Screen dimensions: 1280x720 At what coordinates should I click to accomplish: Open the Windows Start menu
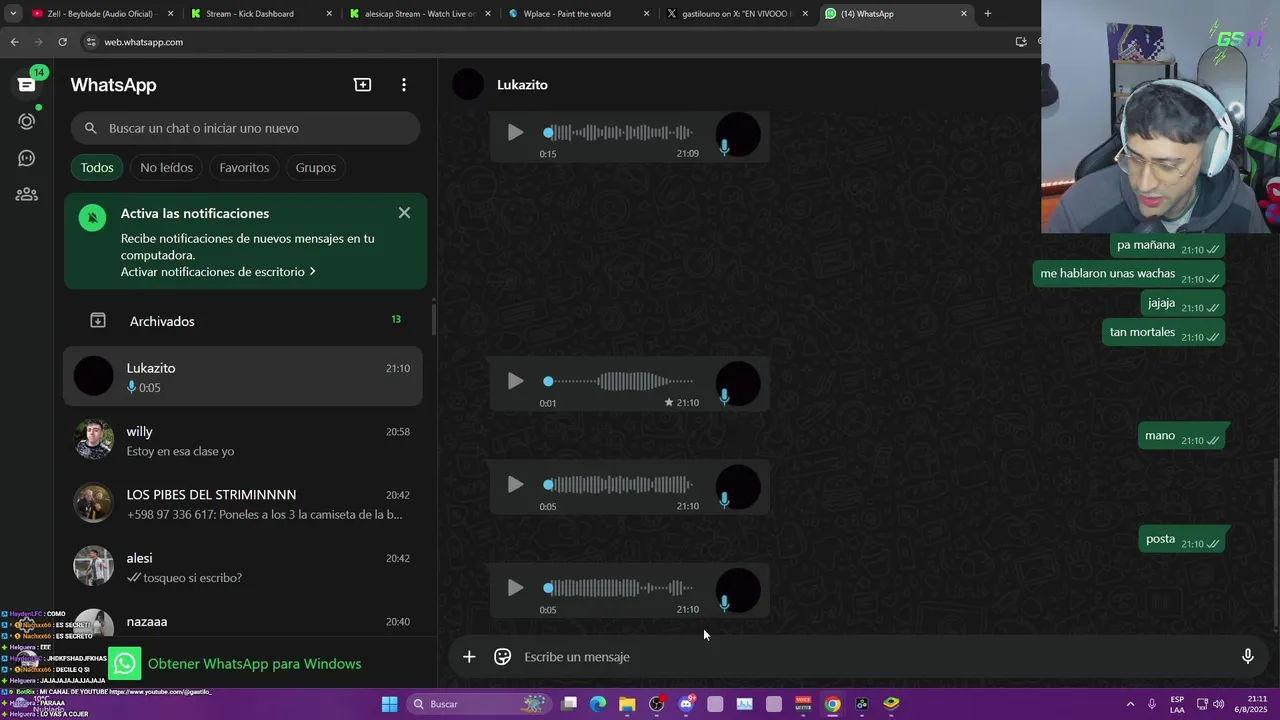(389, 704)
